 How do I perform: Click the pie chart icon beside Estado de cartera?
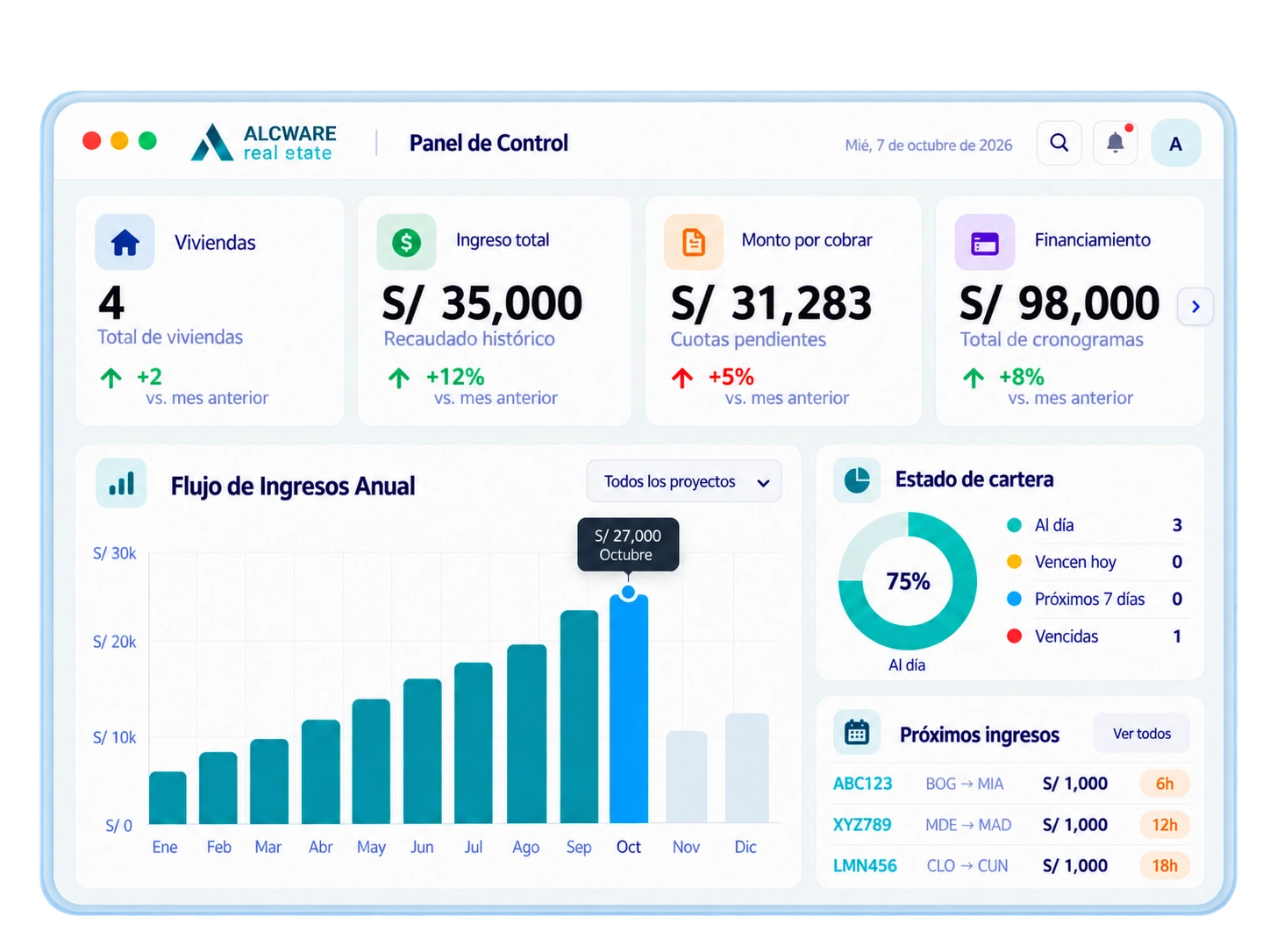pos(857,480)
